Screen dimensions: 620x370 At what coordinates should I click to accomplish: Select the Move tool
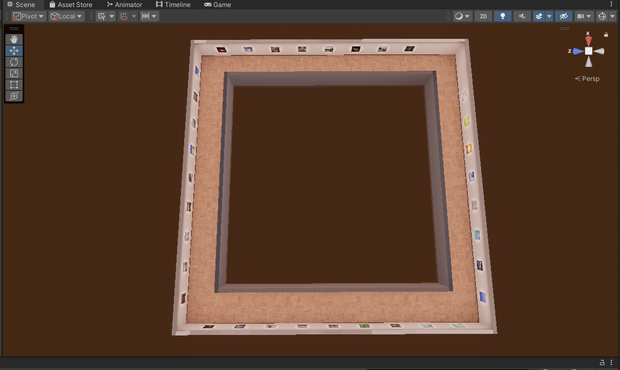[x=14, y=51]
